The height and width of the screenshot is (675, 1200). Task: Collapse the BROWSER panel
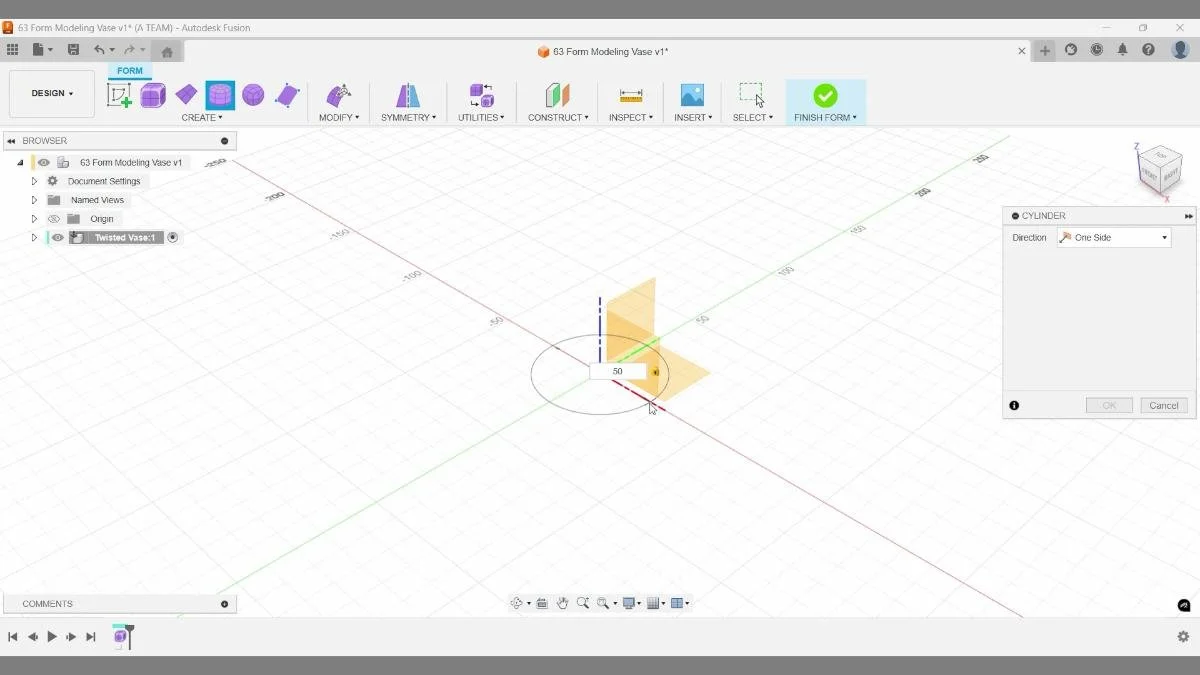(x=11, y=140)
